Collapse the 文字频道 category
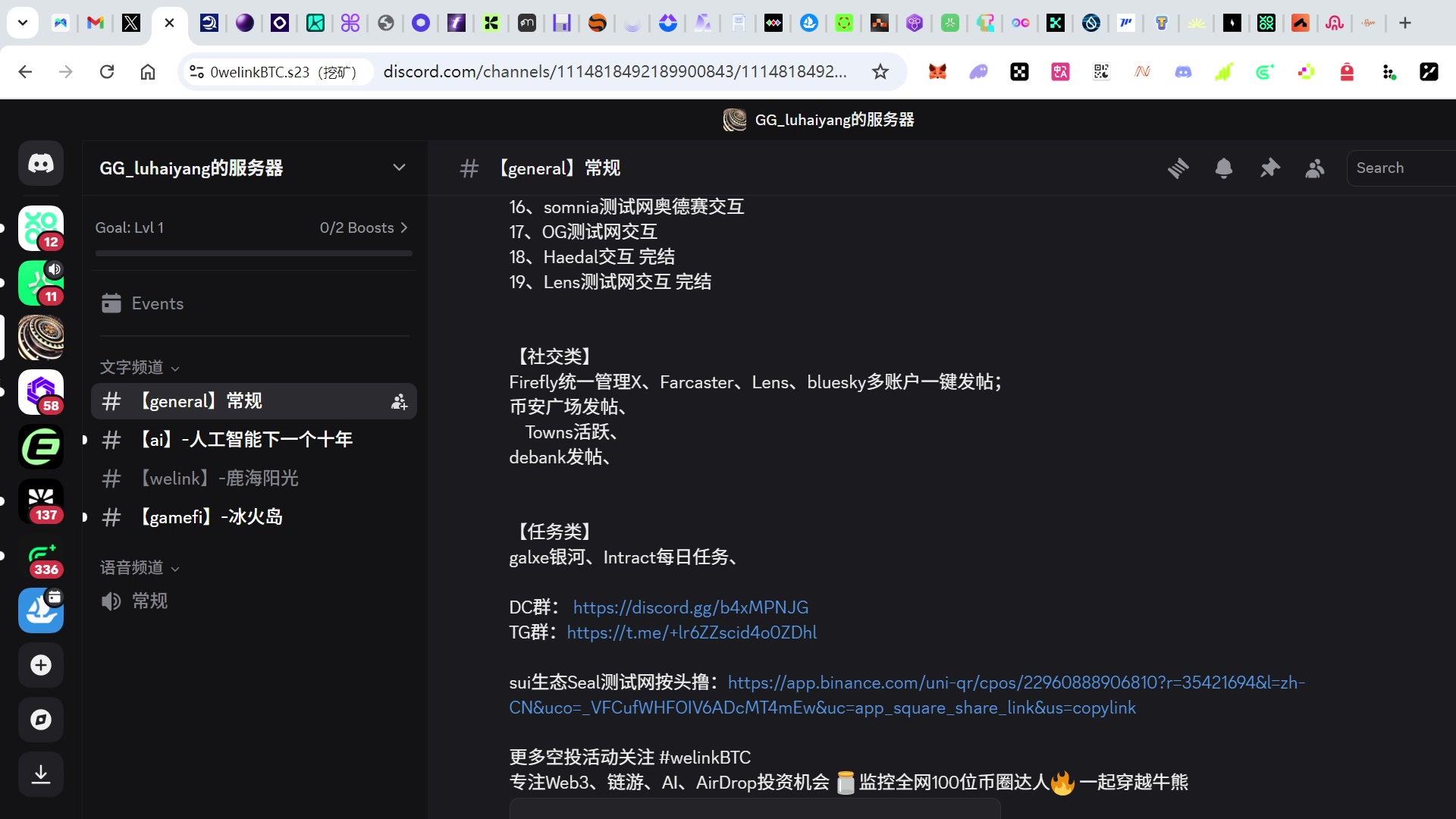 [x=140, y=368]
